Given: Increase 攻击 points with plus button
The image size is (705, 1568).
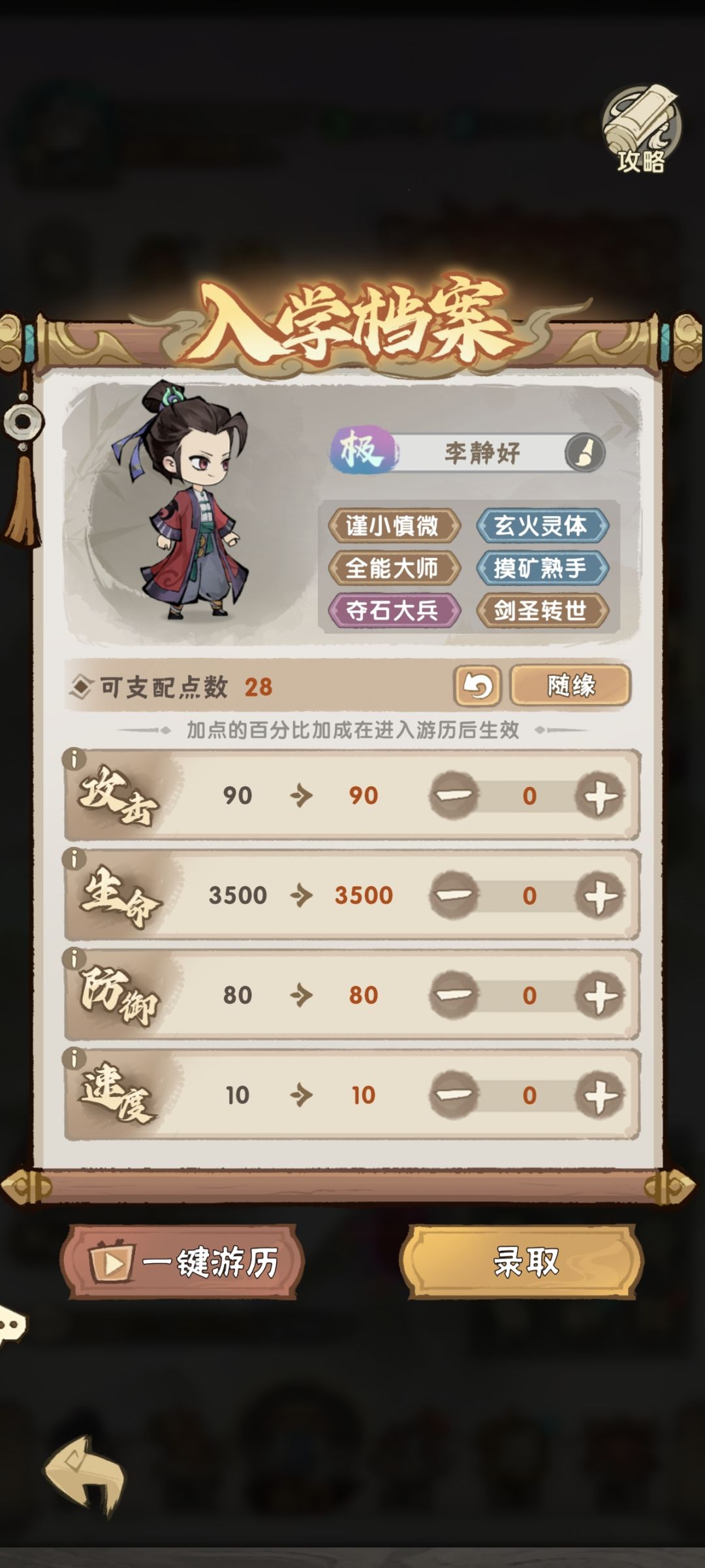Looking at the screenshot, I should pyautogui.click(x=599, y=795).
